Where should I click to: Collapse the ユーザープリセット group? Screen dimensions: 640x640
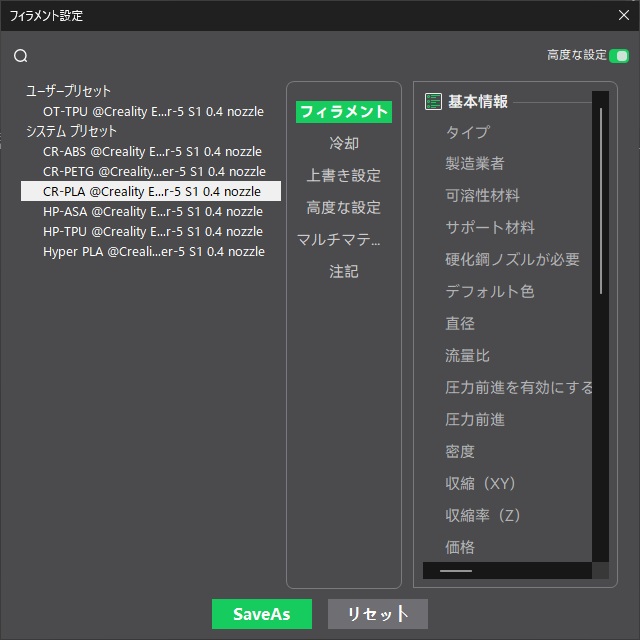pos(69,91)
